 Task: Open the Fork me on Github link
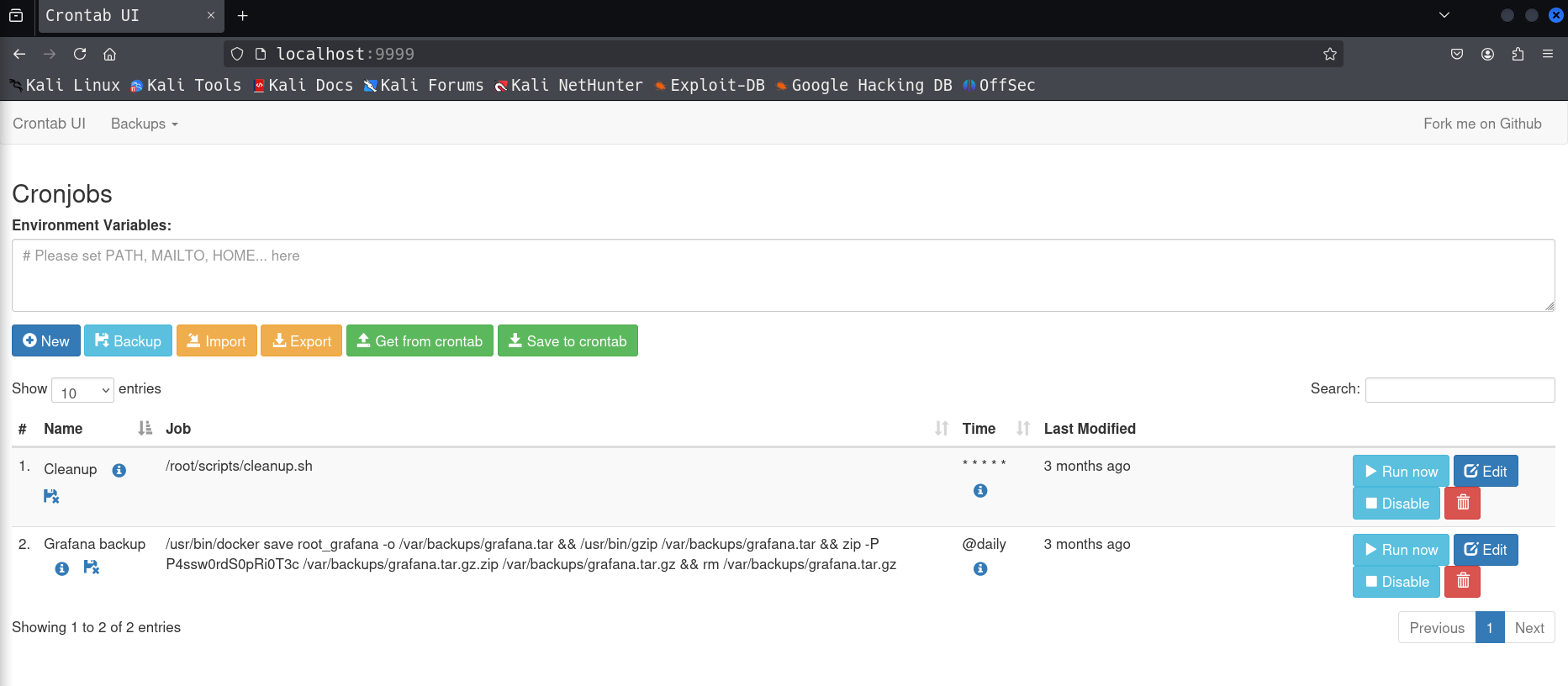(x=1482, y=124)
